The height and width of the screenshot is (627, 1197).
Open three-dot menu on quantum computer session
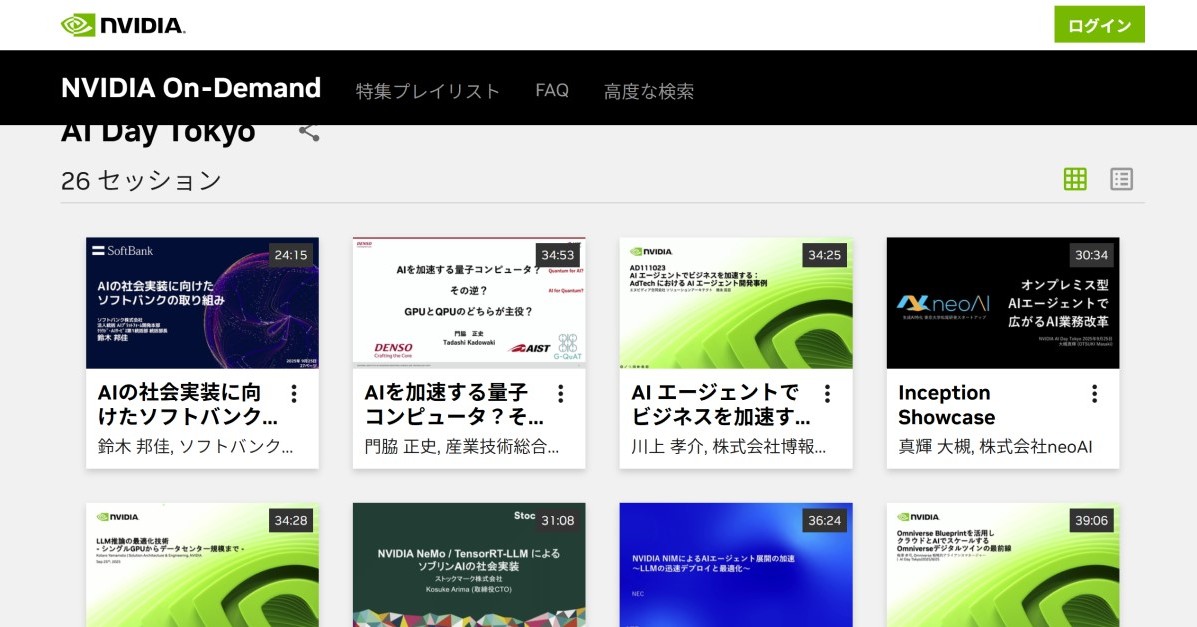561,394
